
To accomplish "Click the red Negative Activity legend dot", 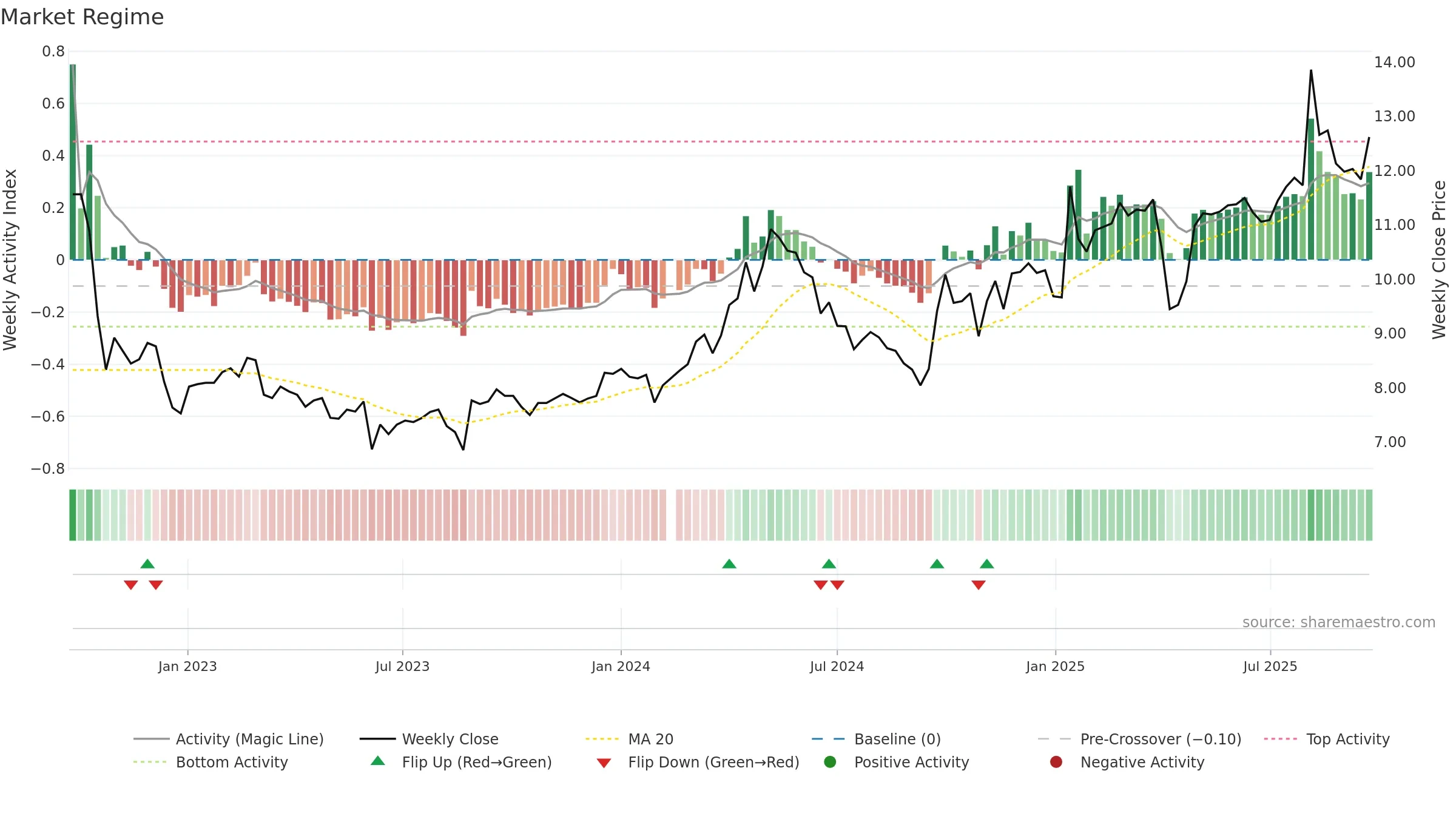I will point(1056,762).
